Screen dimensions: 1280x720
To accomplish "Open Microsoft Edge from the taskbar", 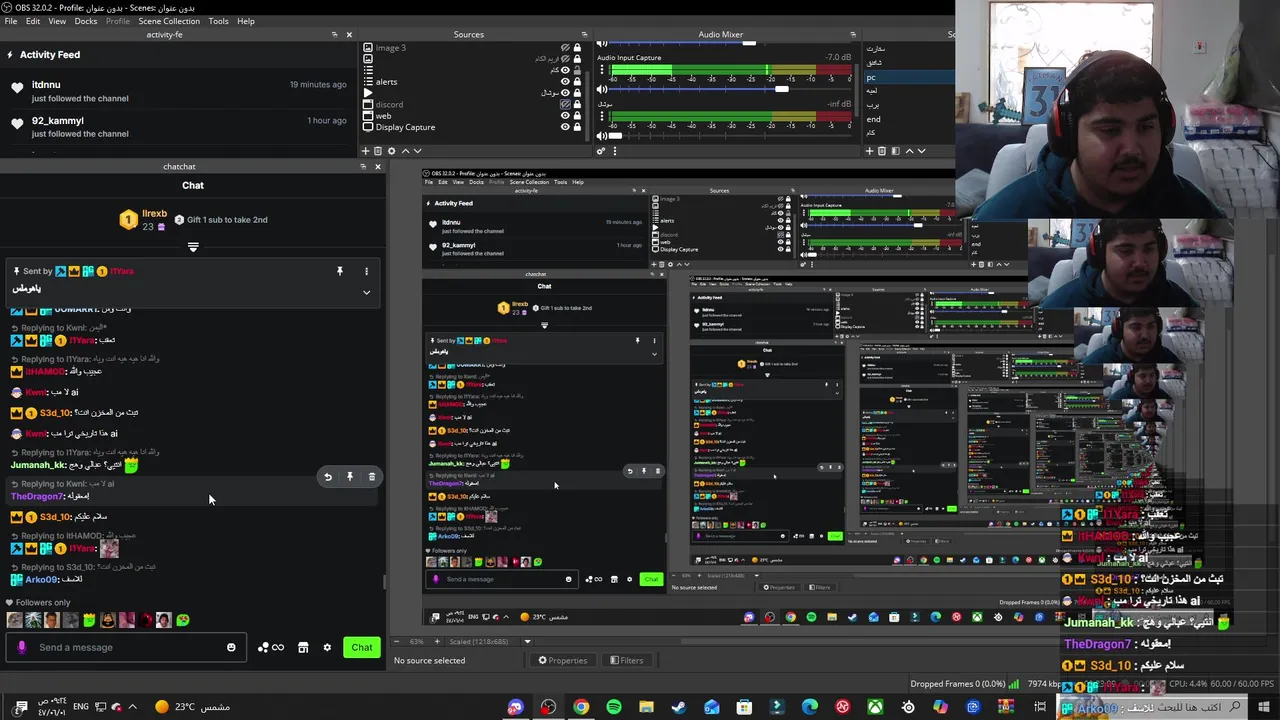I will pyautogui.click(x=810, y=707).
